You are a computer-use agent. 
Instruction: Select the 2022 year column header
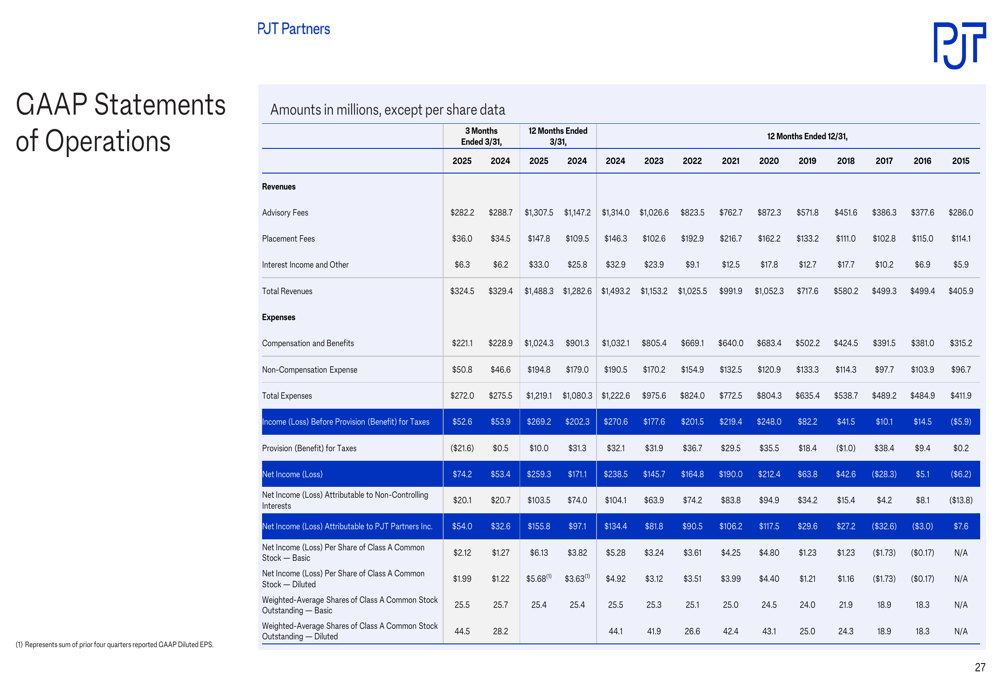[692, 161]
